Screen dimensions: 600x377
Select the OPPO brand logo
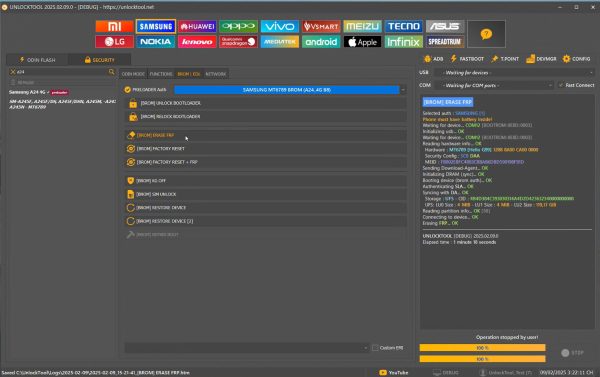click(238, 26)
